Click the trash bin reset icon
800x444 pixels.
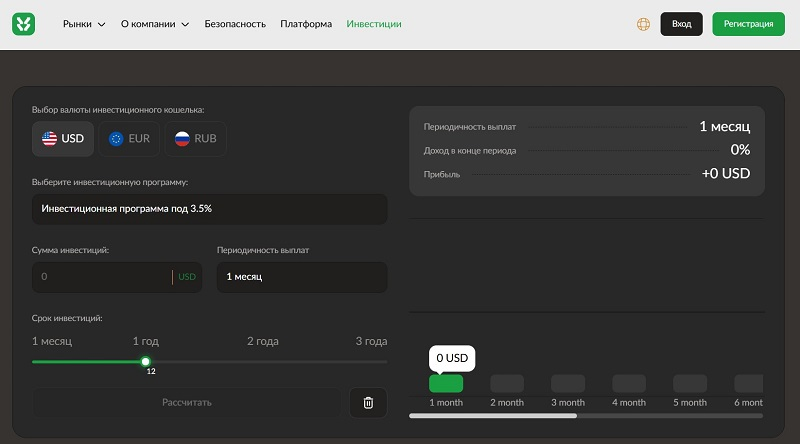coord(368,402)
